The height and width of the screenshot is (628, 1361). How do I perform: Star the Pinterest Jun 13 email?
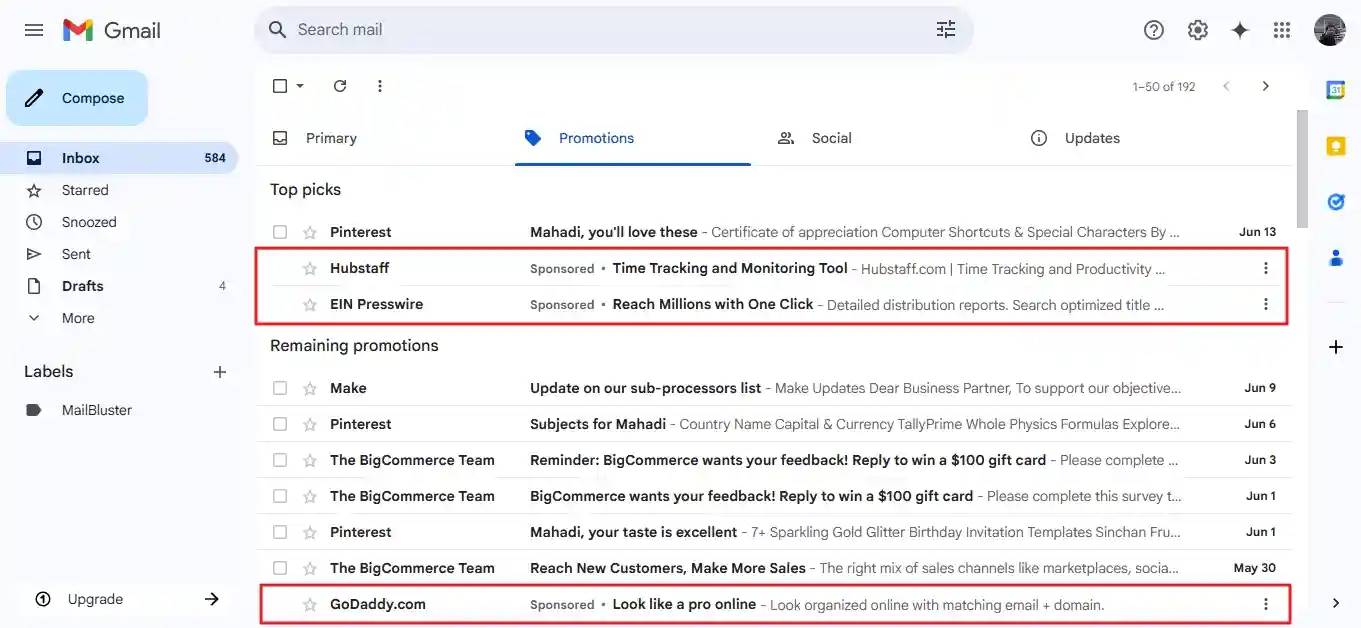310,232
